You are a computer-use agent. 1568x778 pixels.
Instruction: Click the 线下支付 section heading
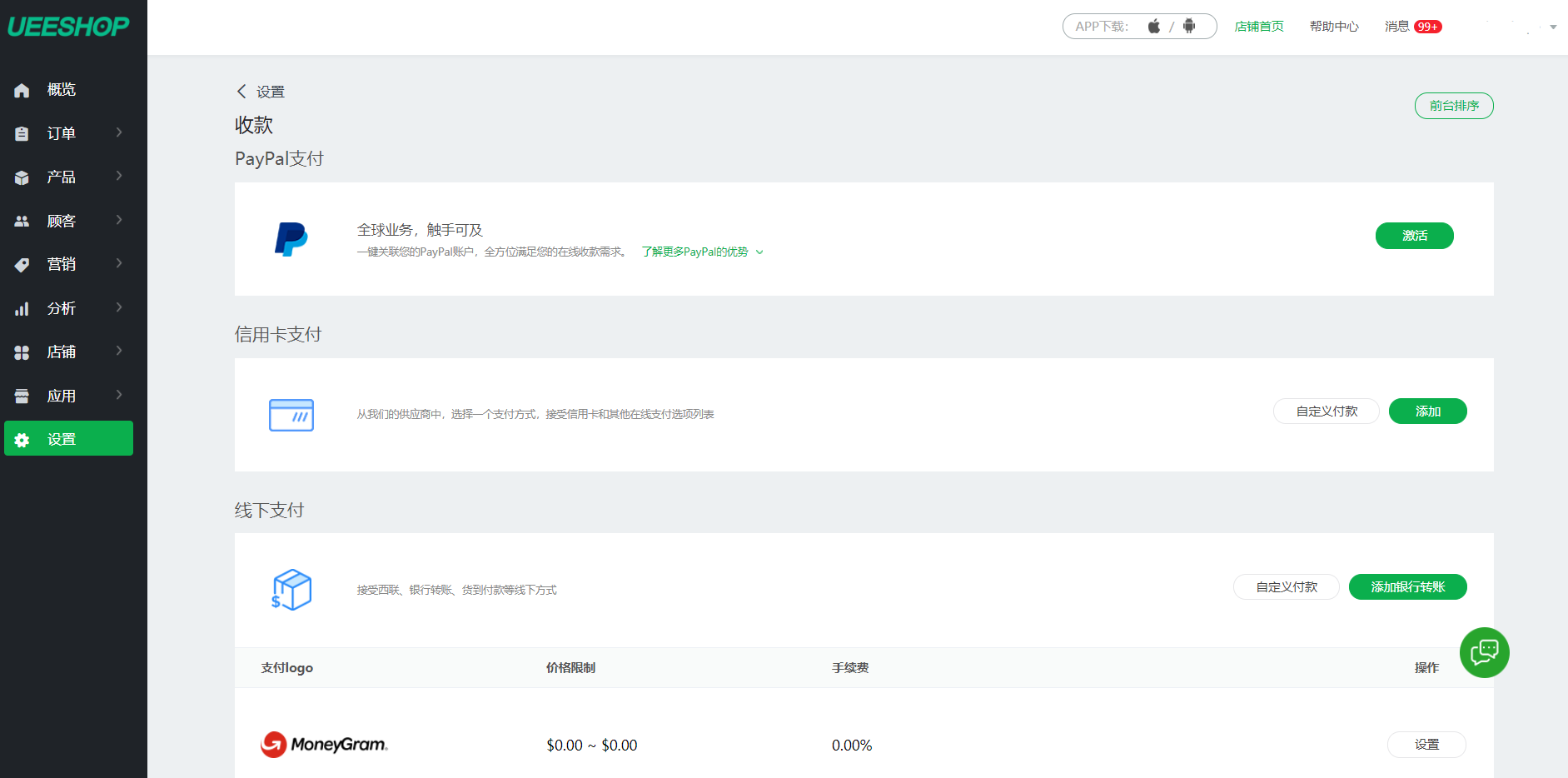[x=269, y=510]
